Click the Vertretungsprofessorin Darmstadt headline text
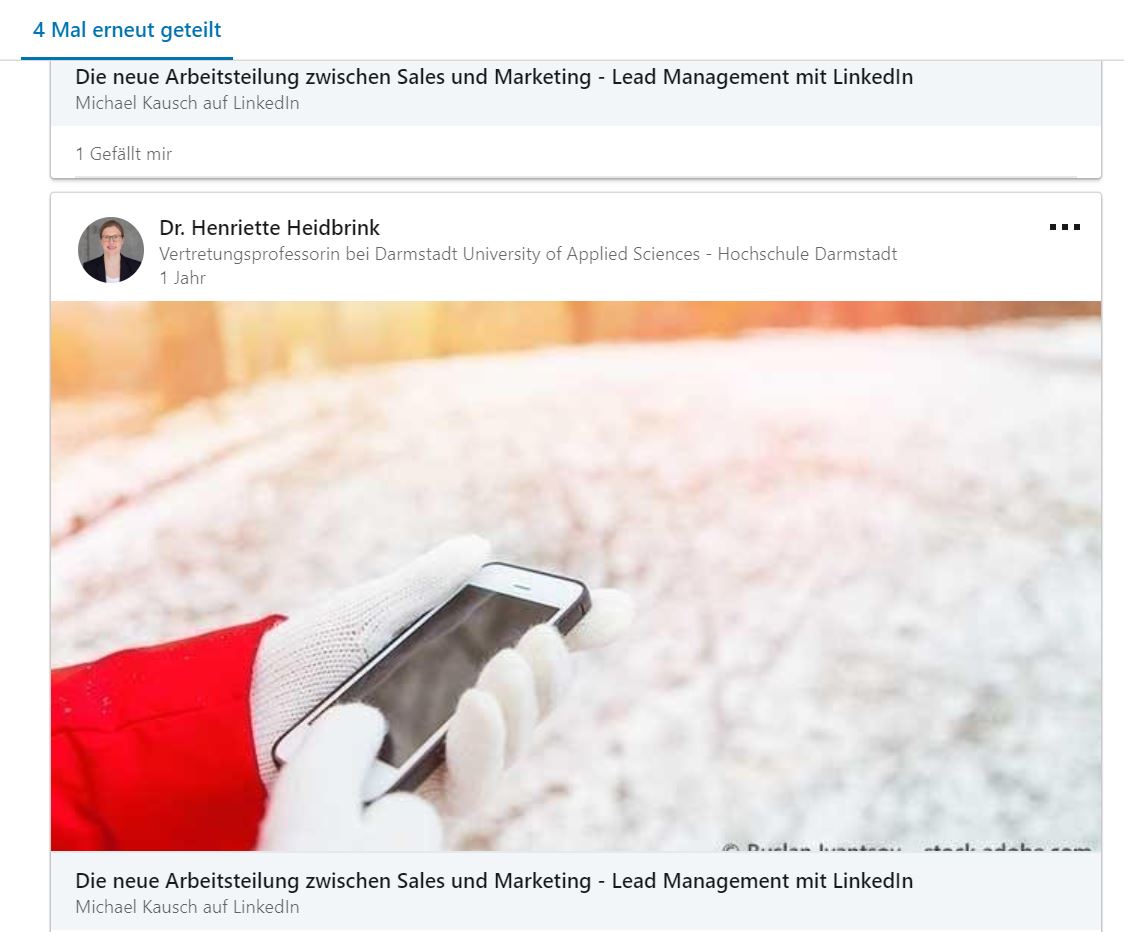 [x=528, y=254]
